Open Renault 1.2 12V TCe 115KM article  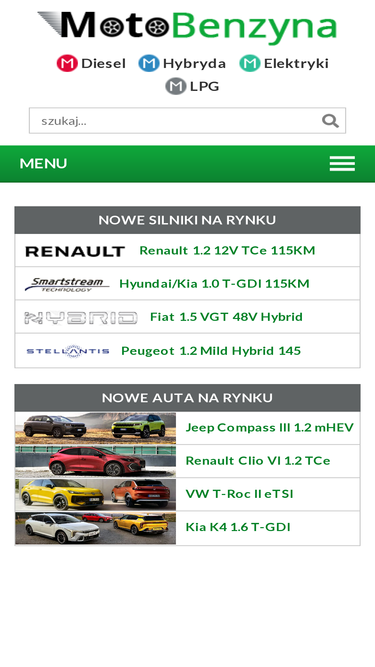[227, 251]
